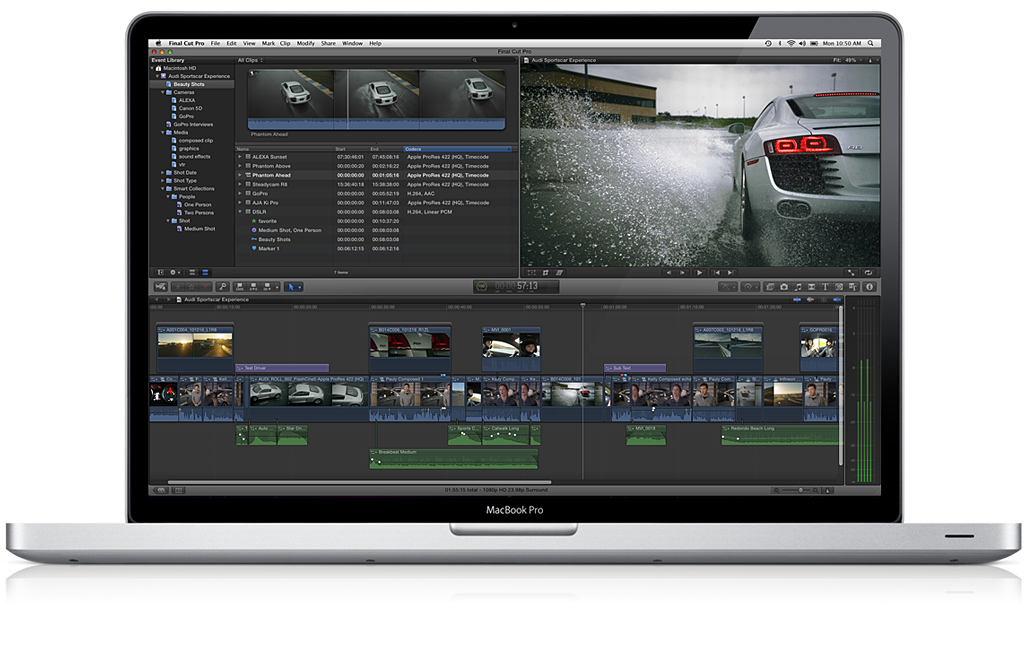The height and width of the screenshot is (651, 1030).
Task: Open the Modify menu
Action: tap(306, 43)
